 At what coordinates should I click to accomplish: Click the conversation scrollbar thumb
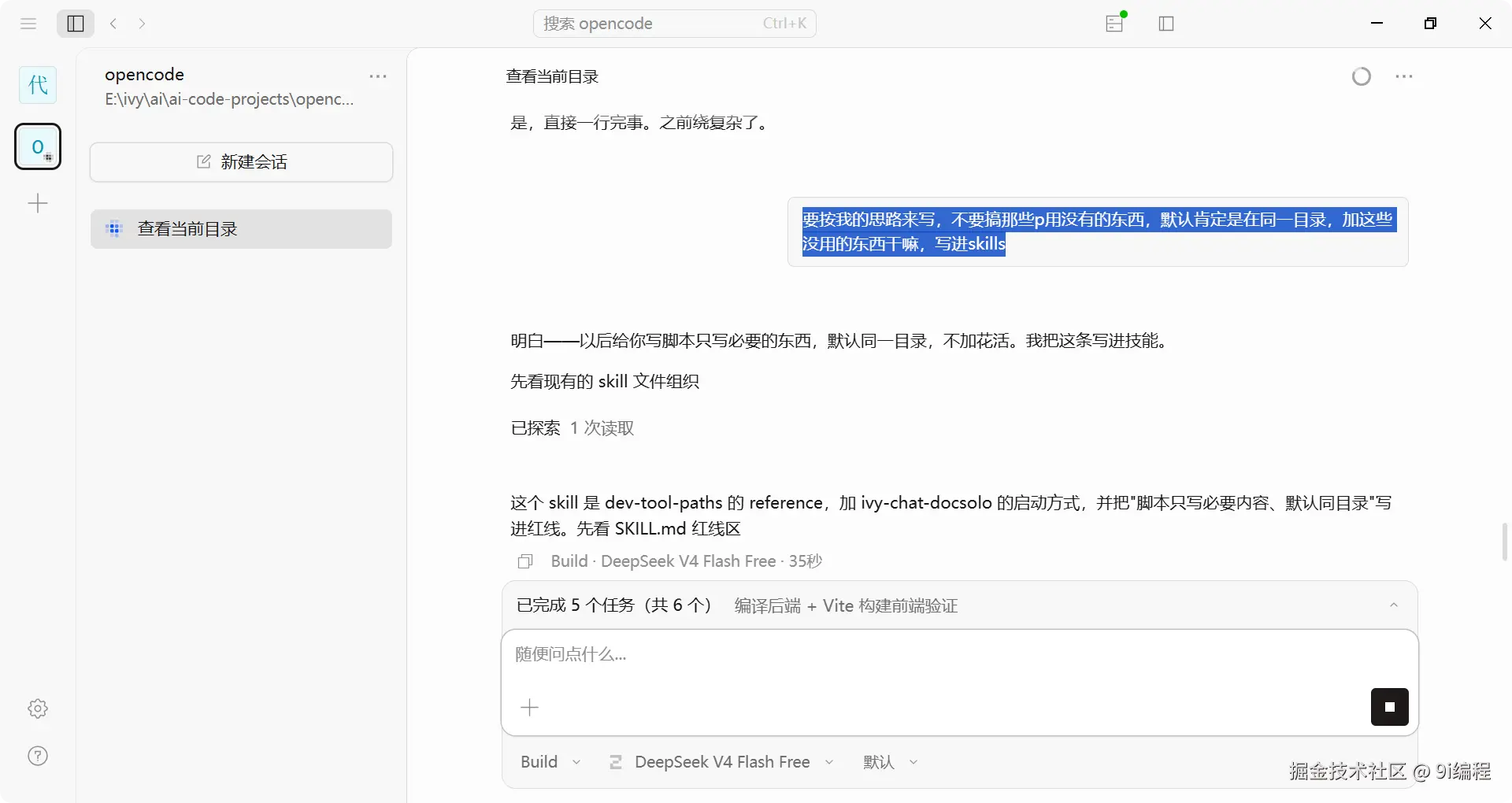(x=1505, y=542)
